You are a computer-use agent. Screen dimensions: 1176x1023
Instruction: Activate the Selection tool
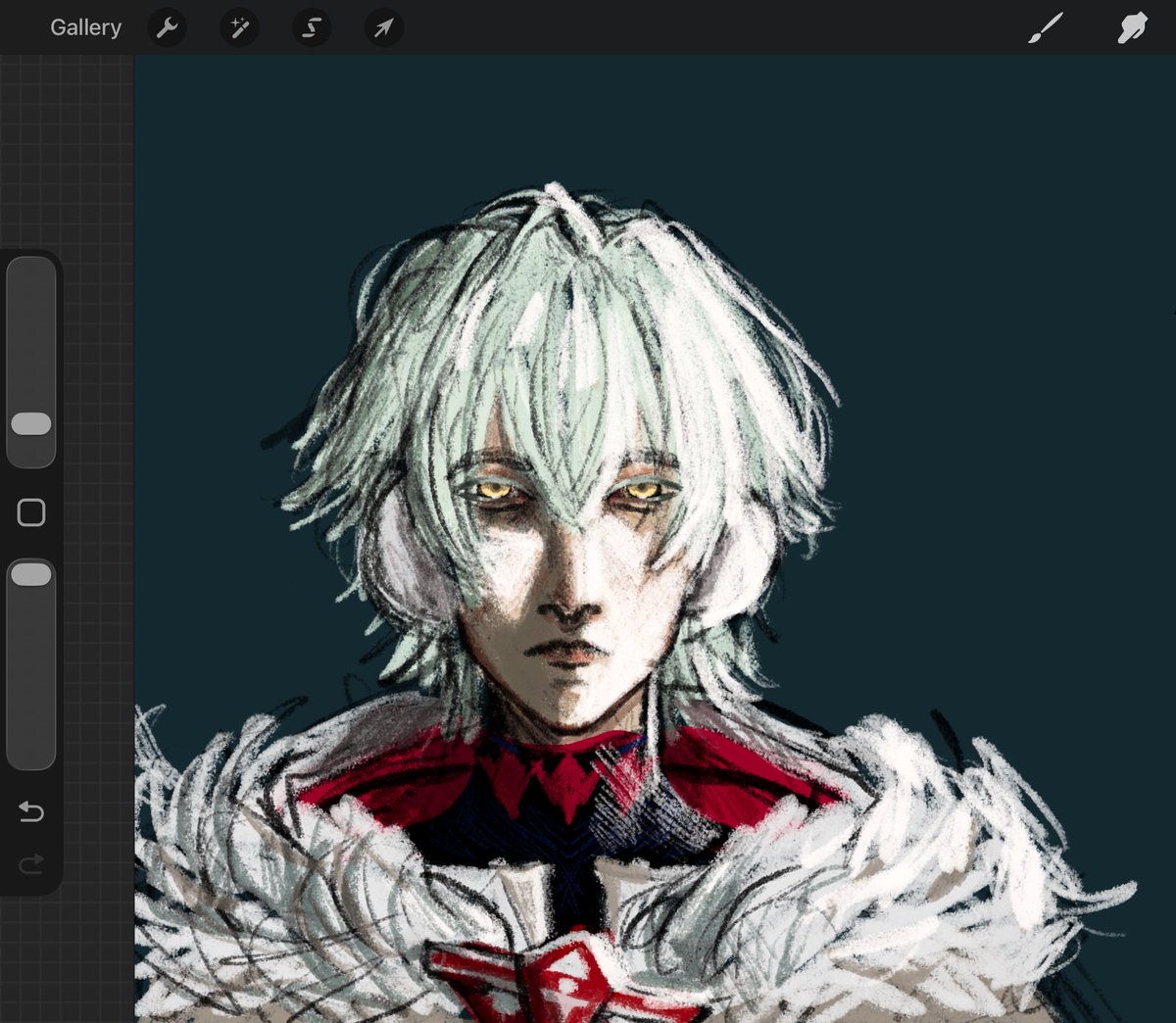(x=312, y=27)
